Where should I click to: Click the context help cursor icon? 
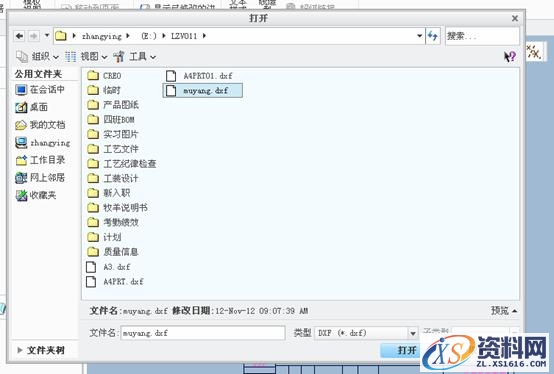point(509,57)
